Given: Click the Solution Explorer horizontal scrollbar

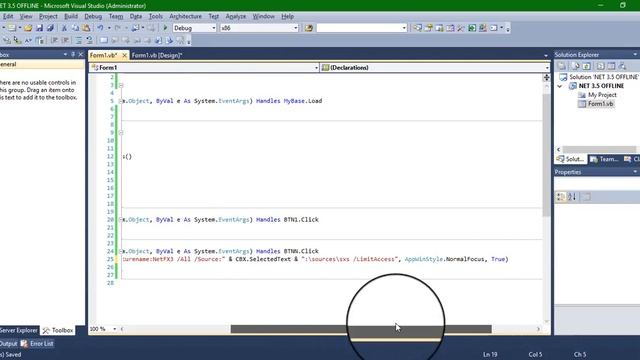Looking at the screenshot, I should click(x=599, y=150).
